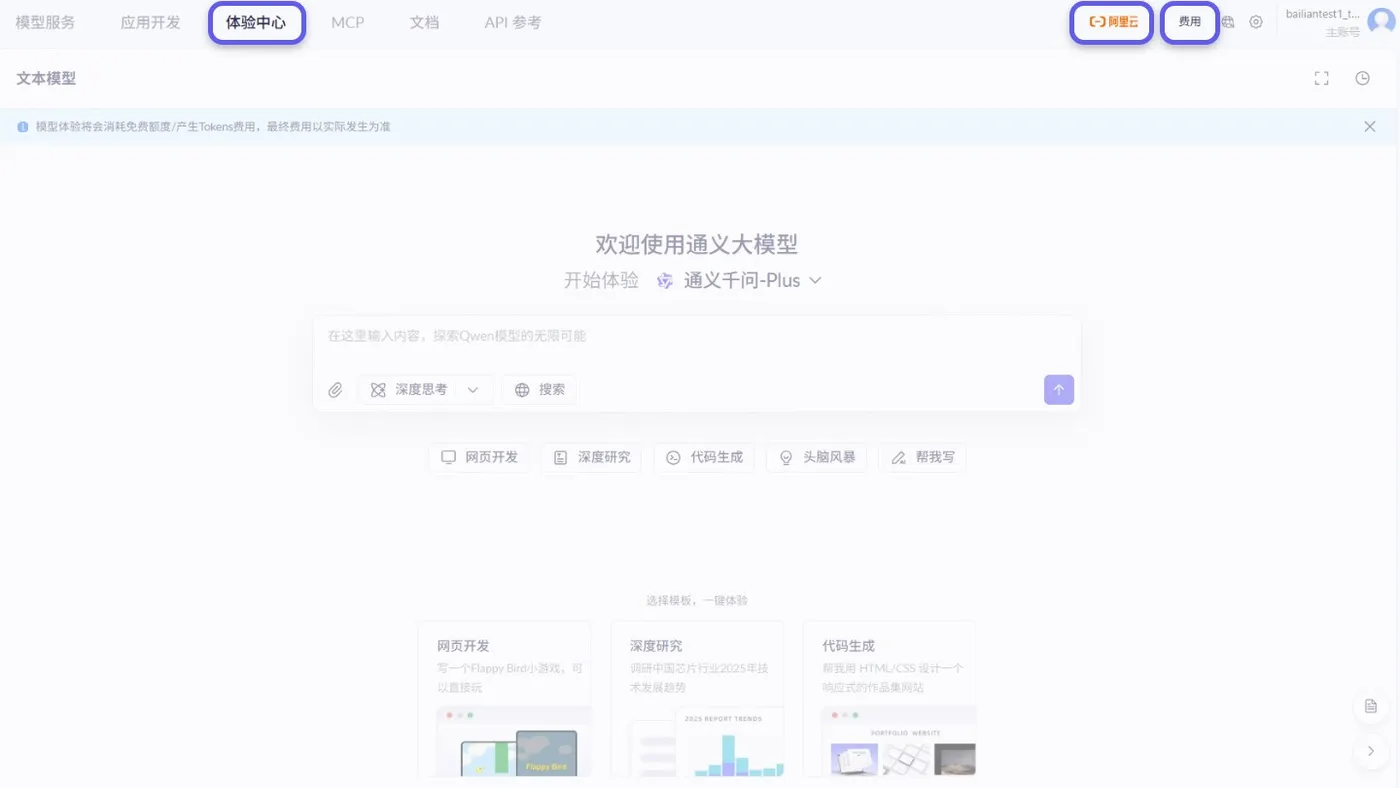Screen dimensions: 1400x788
Task: Click the 文本模型 page heading
Action: click(46, 78)
